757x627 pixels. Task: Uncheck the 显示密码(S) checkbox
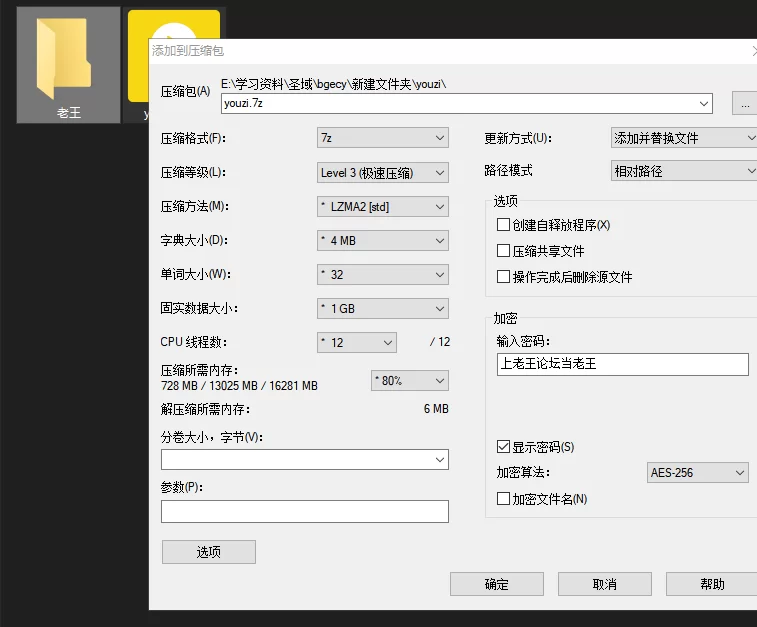click(x=504, y=447)
